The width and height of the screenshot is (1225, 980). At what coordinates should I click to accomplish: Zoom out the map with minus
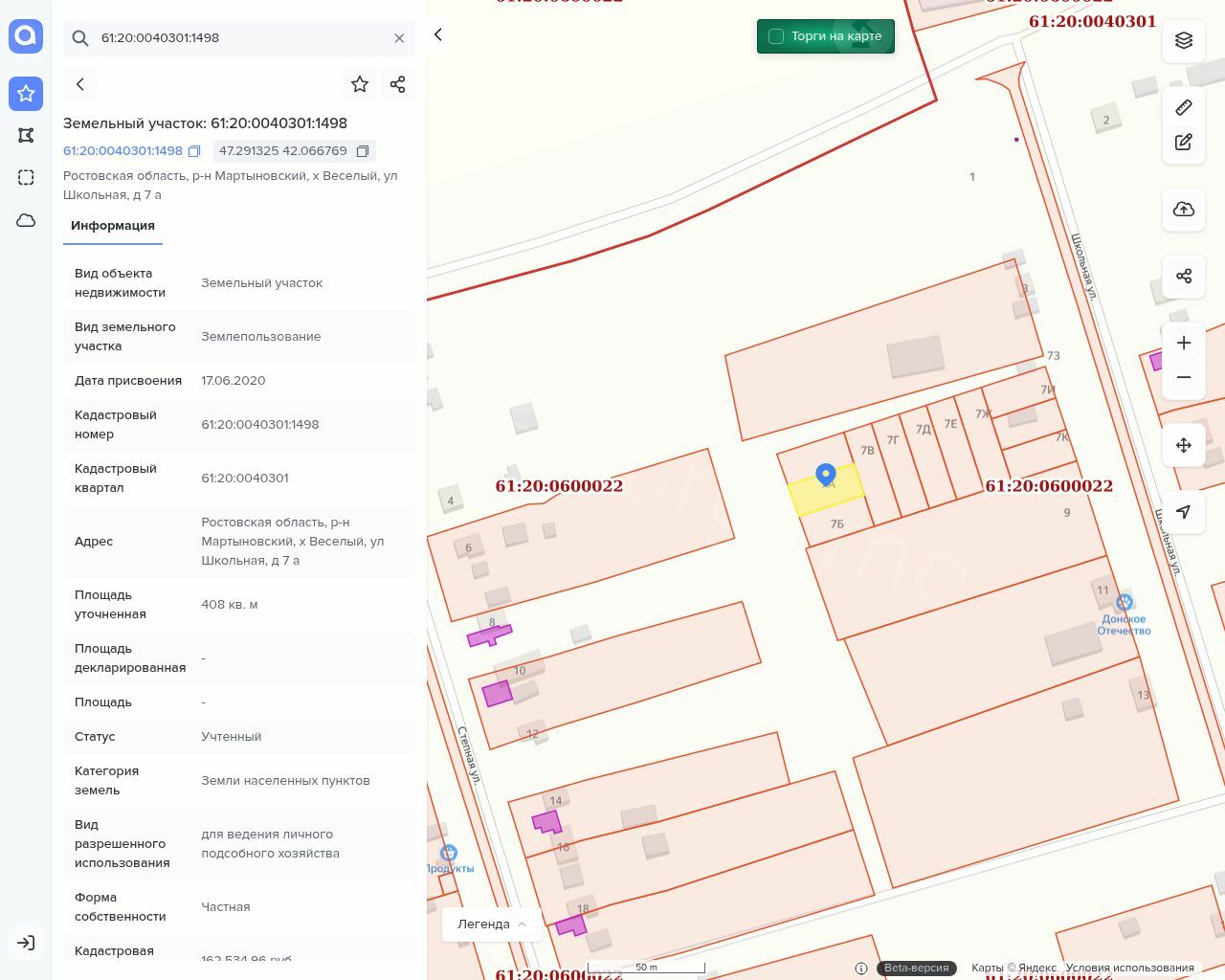pyautogui.click(x=1184, y=377)
